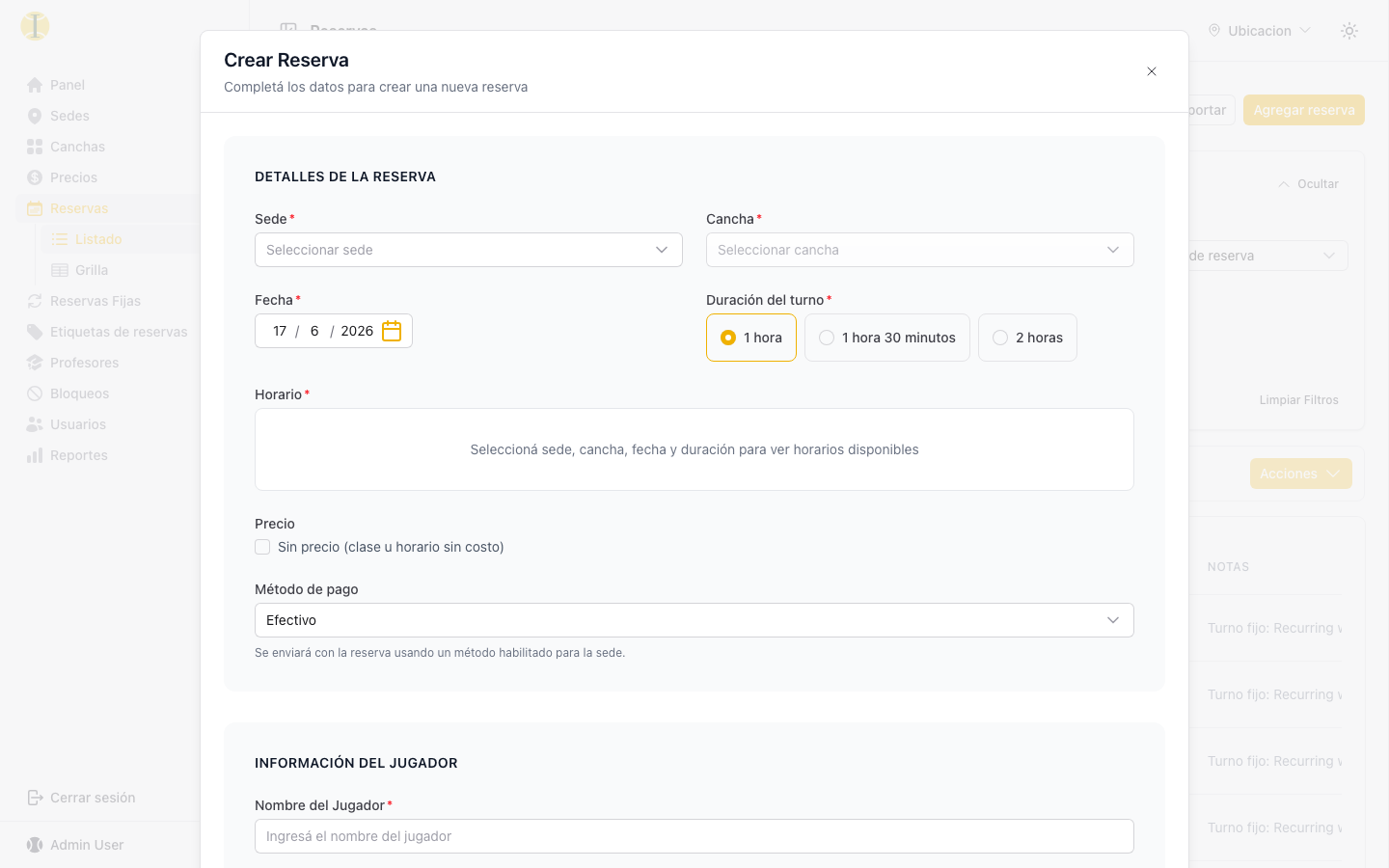Click the Panel home icon in sidebar
Screen dimensions: 1389x868
pos(35,85)
